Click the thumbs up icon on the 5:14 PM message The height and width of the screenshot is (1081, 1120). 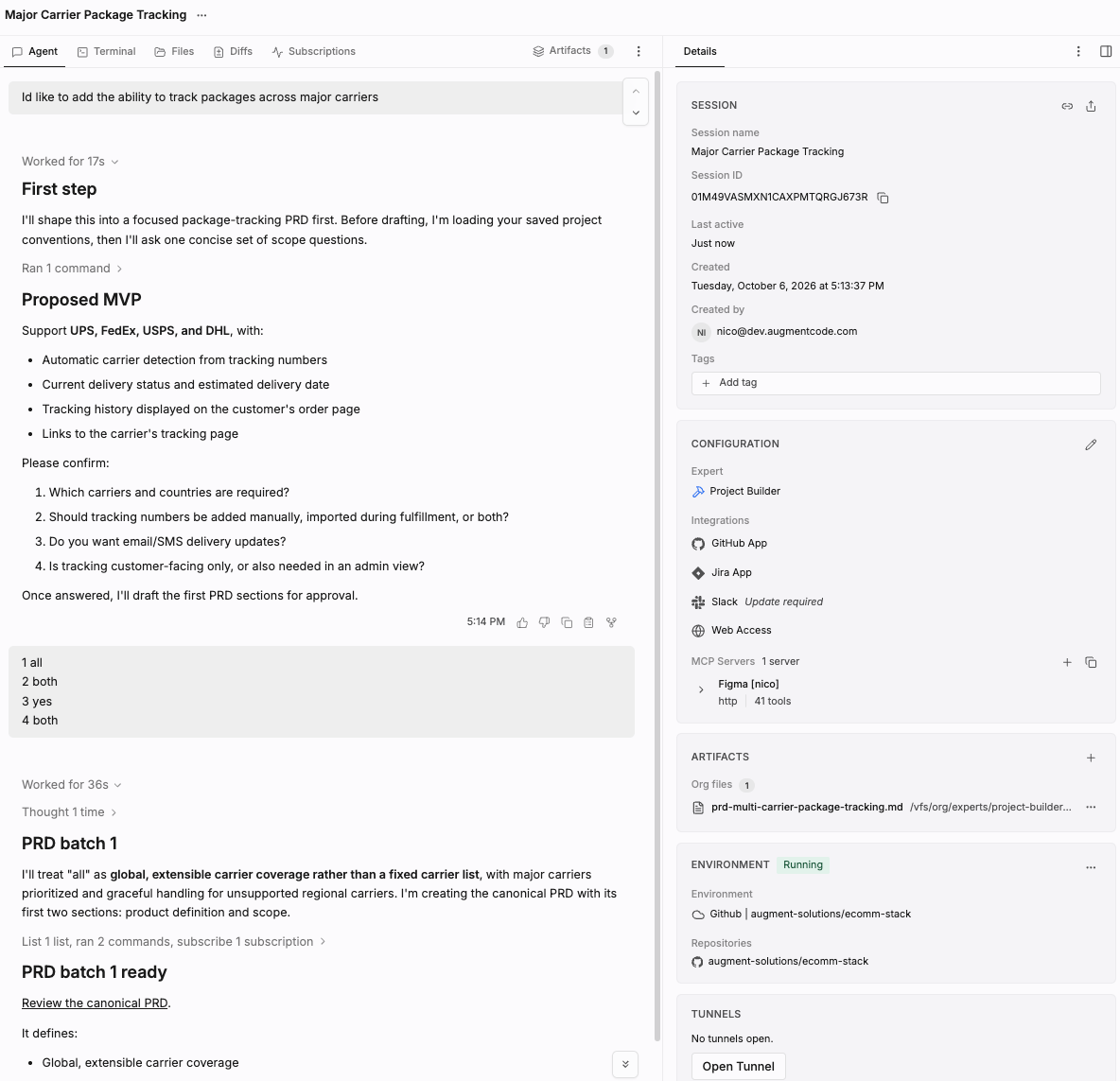(522, 622)
